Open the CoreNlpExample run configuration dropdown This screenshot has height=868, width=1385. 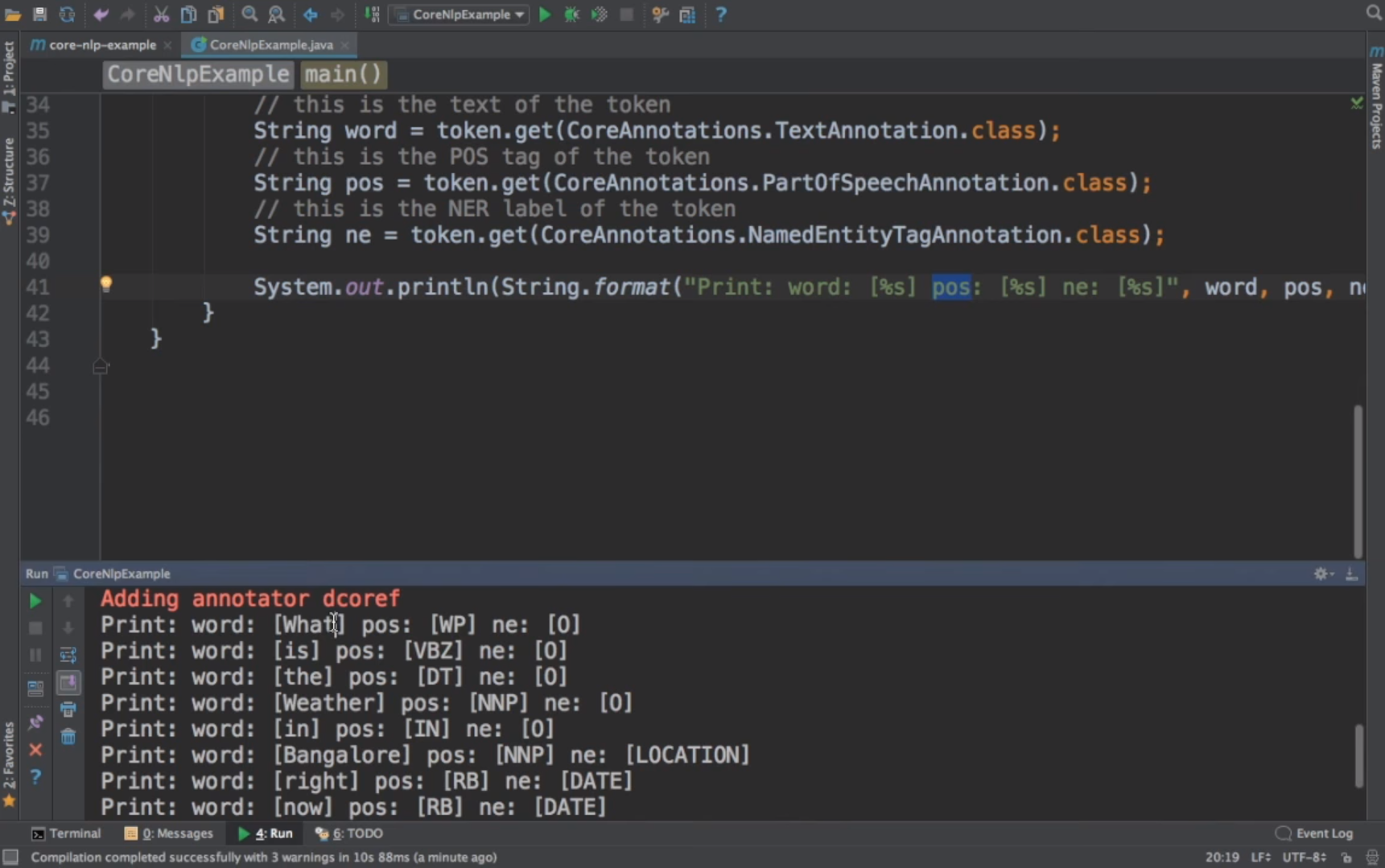pyautogui.click(x=460, y=14)
